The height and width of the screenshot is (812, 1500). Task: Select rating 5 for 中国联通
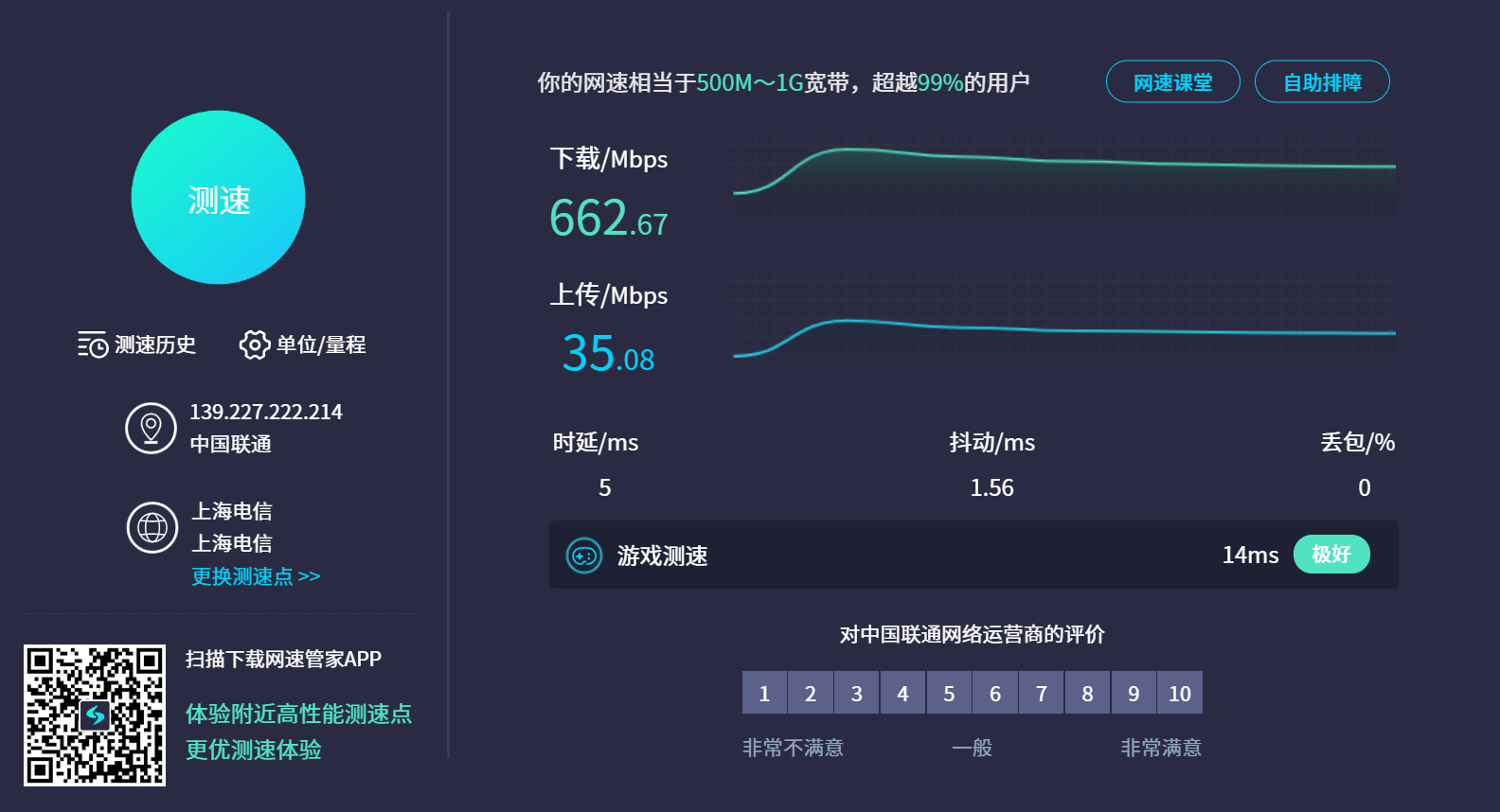[x=949, y=693]
